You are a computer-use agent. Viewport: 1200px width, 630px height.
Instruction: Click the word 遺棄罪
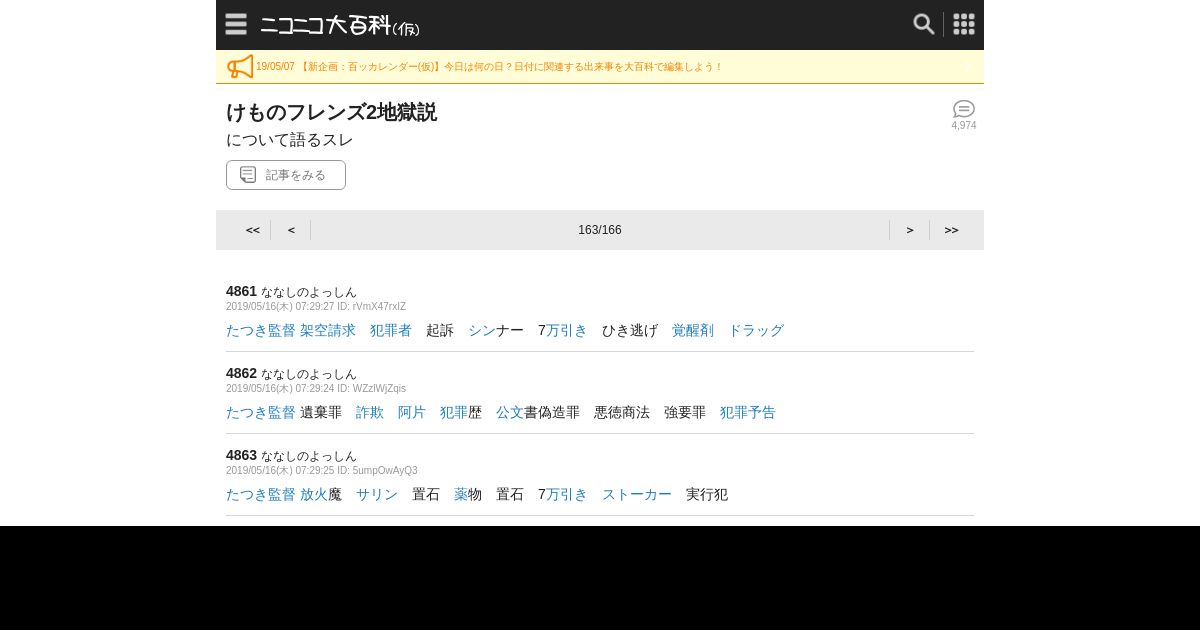321,412
